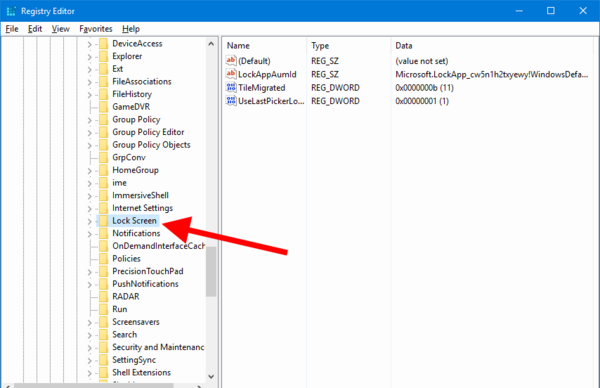Expand the Lock Screen key

(x=89, y=221)
